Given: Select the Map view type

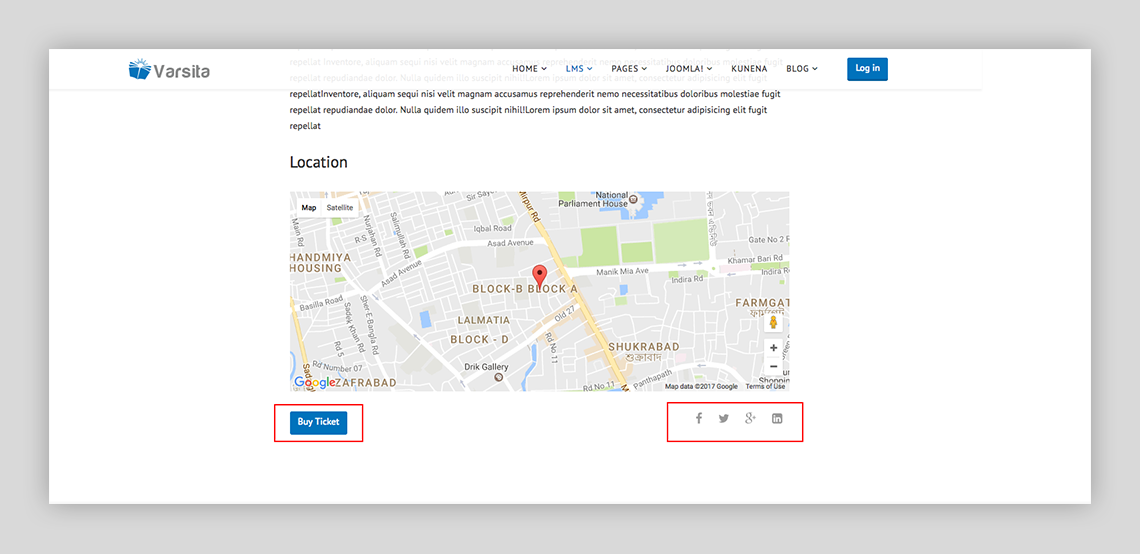Looking at the screenshot, I should pyautogui.click(x=309, y=208).
